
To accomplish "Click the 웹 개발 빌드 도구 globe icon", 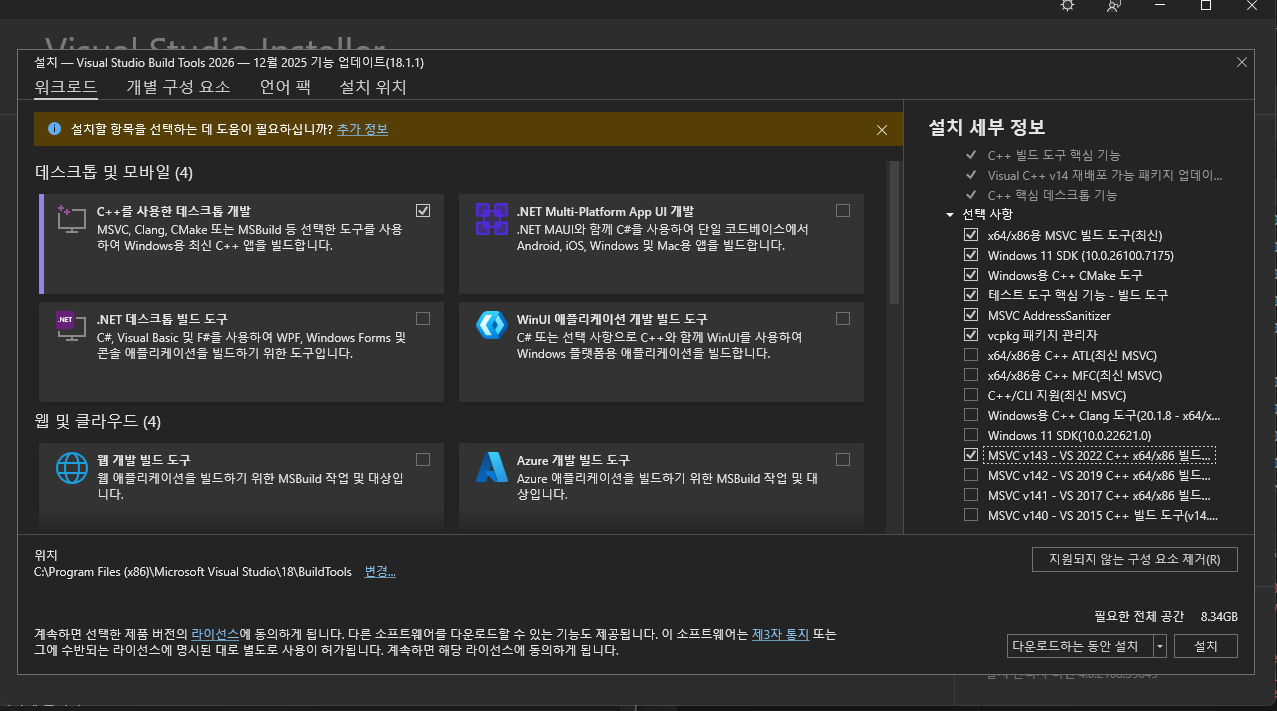I will point(71,467).
